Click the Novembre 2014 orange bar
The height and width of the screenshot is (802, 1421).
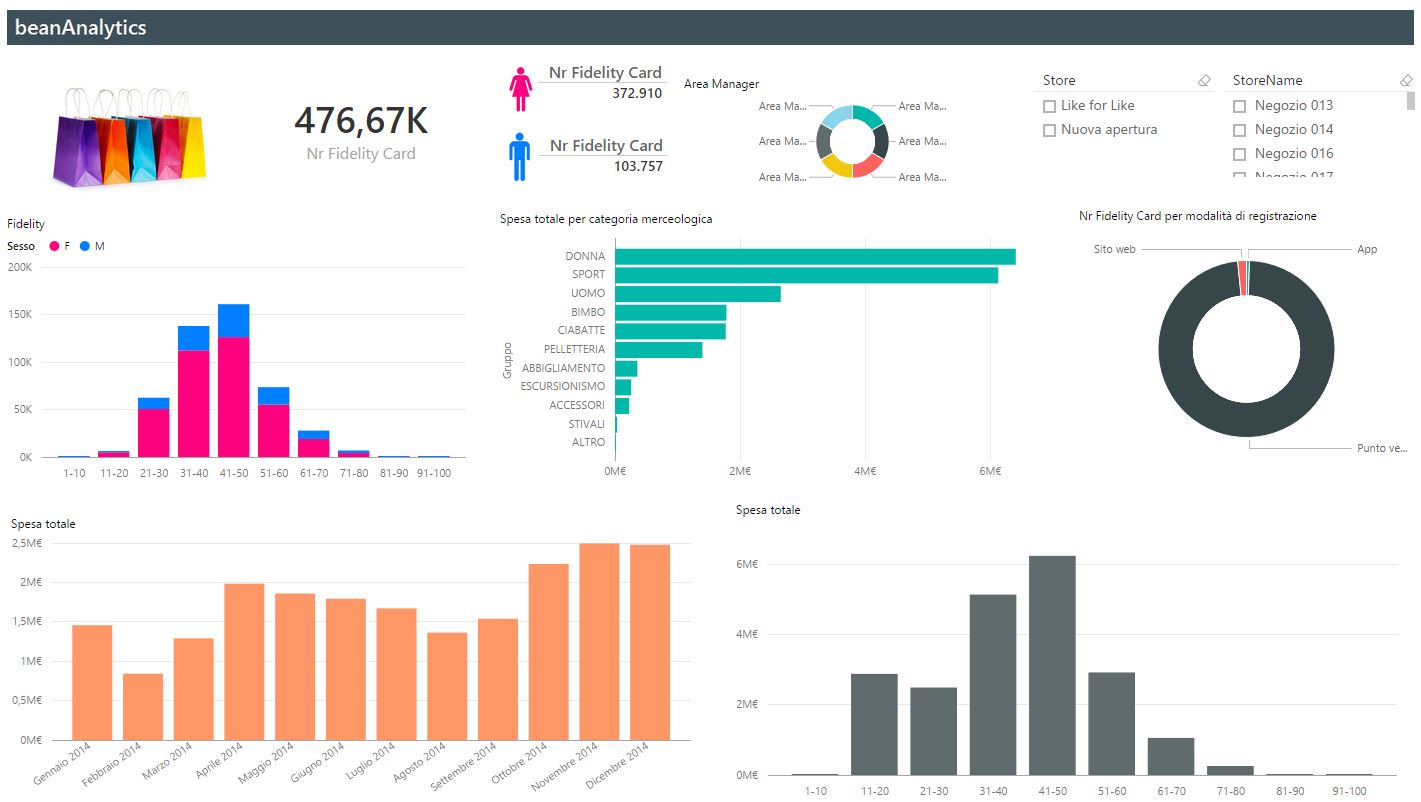(x=599, y=641)
